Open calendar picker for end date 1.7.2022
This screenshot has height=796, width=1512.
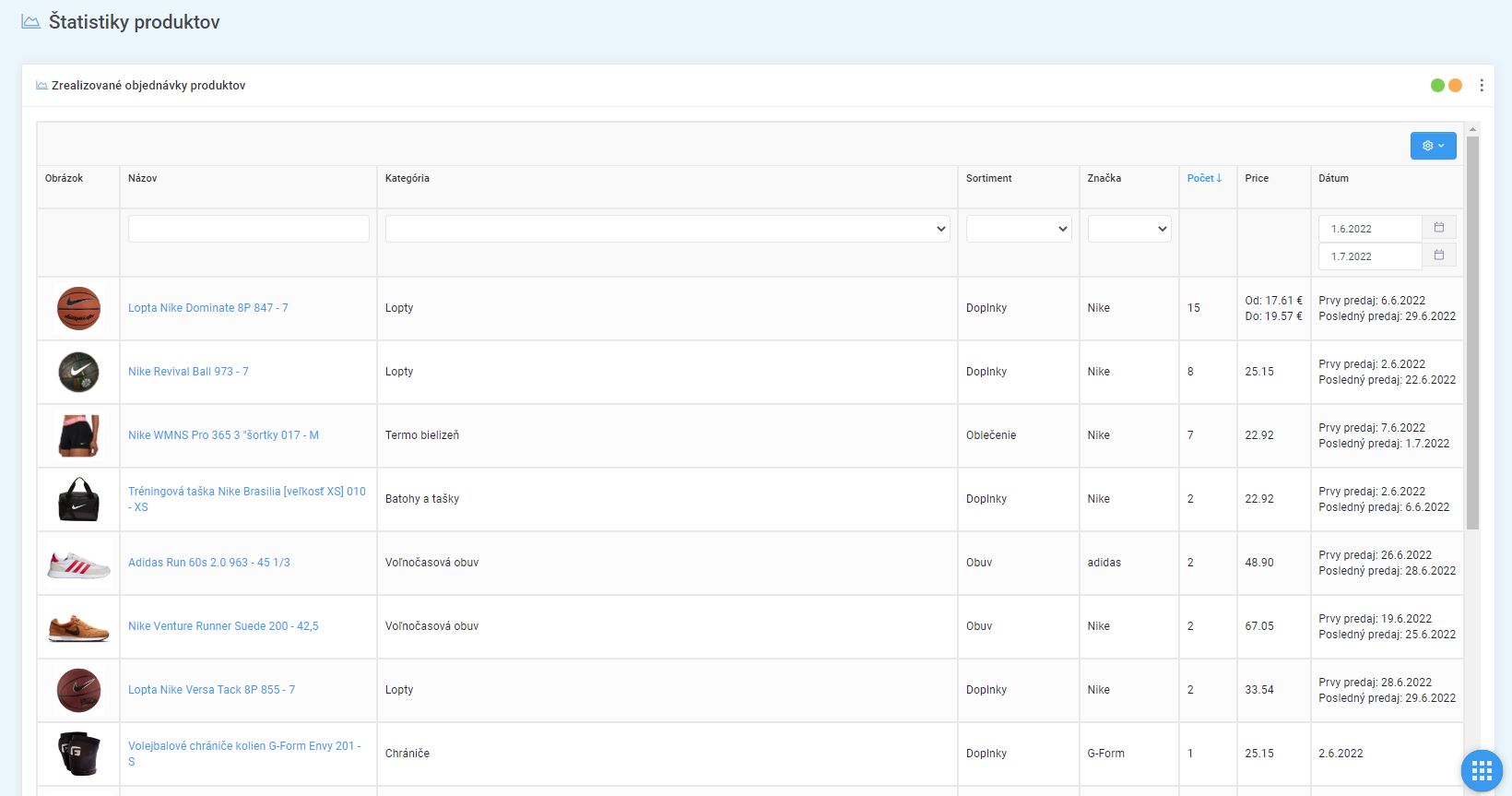(1438, 255)
